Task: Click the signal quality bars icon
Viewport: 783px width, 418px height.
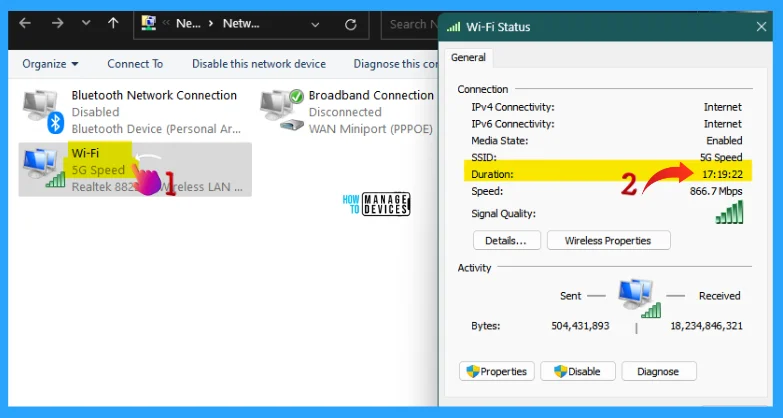Action: tap(731, 213)
